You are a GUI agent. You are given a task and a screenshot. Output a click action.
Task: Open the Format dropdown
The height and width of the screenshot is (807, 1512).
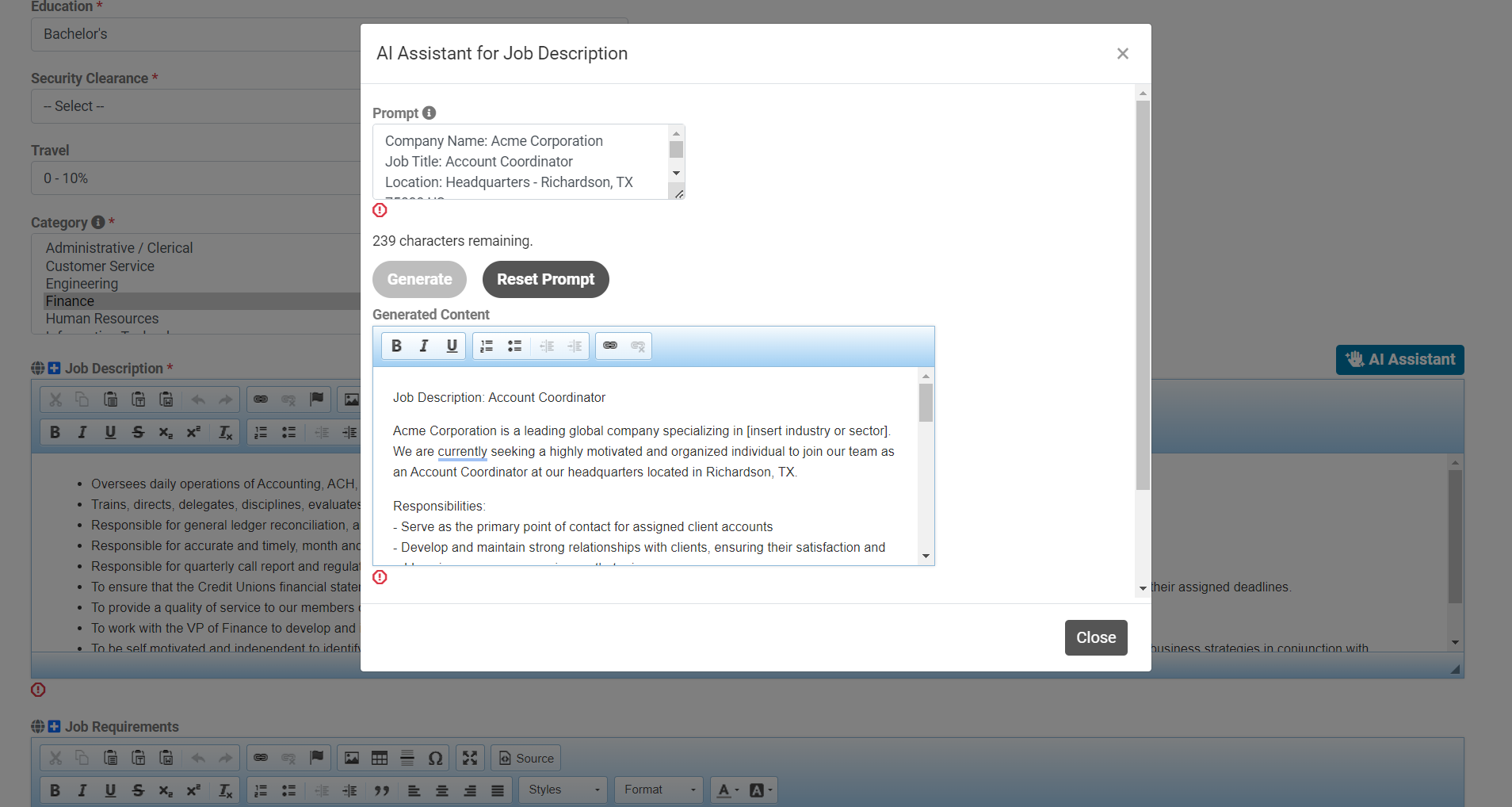point(659,790)
